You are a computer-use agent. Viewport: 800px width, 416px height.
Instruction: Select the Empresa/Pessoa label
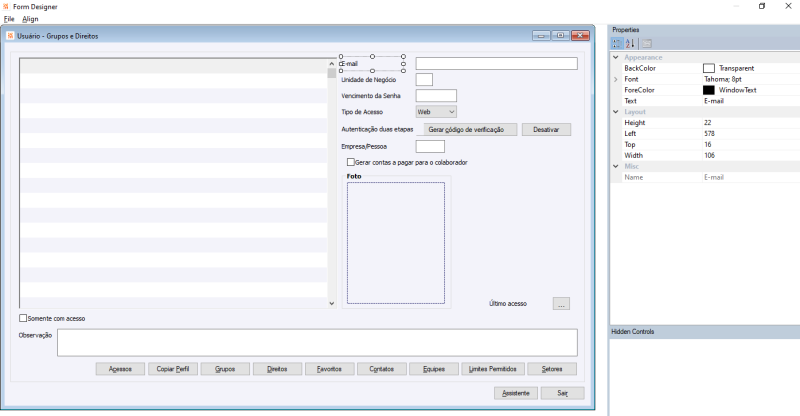pos(364,146)
